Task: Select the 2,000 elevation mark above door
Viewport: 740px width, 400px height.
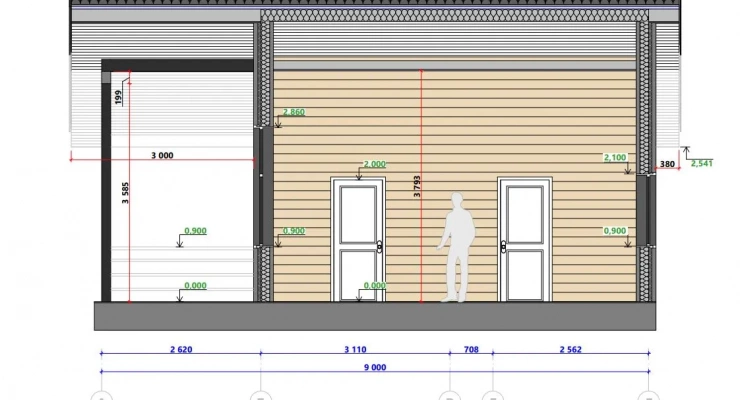Action: click(x=374, y=164)
